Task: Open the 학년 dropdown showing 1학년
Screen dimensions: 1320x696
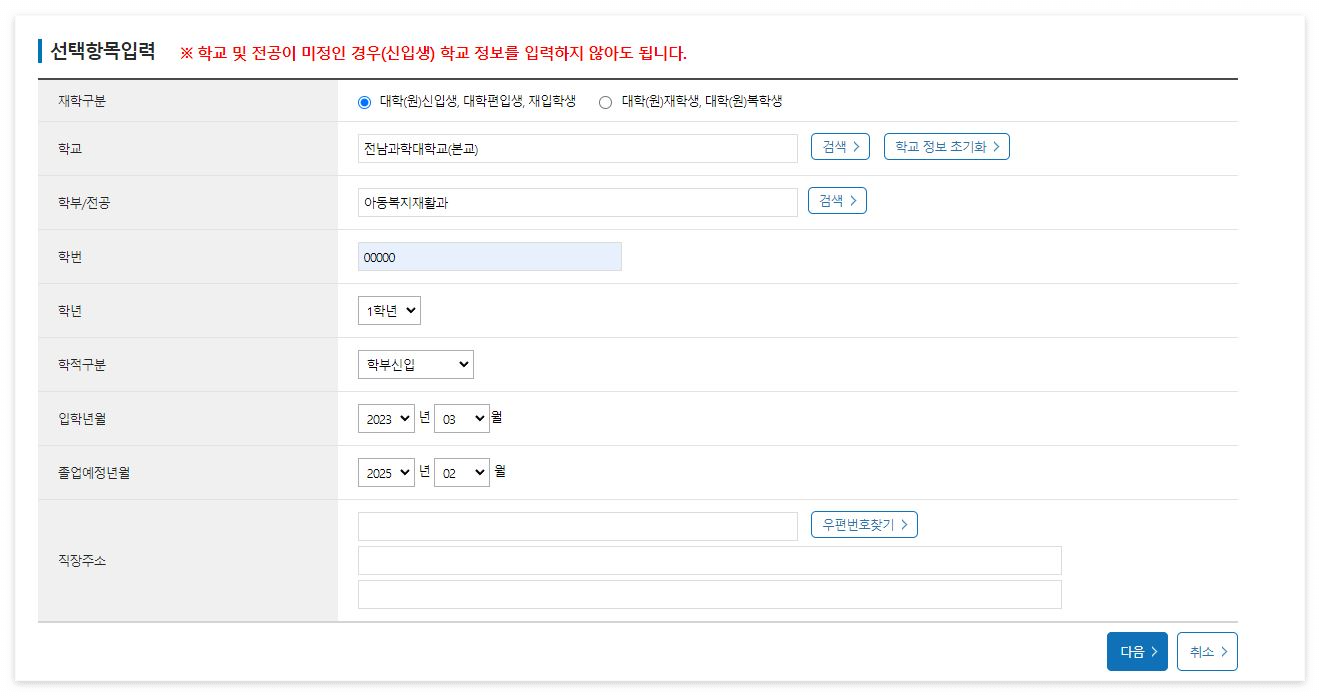Action: [388, 310]
